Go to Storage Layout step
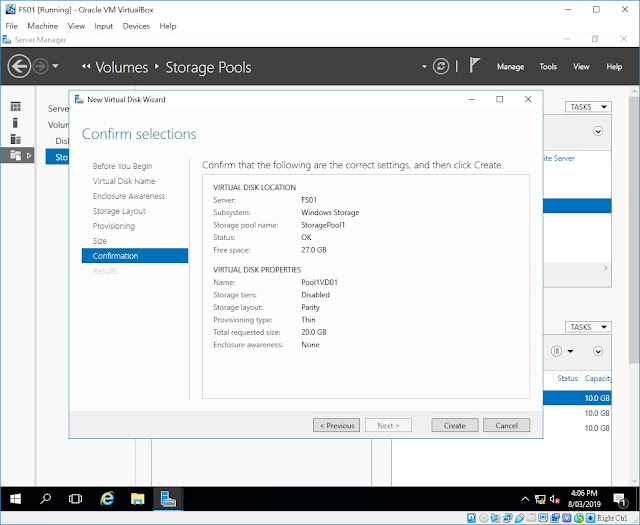Viewport: 640px width, 525px height. [119, 211]
